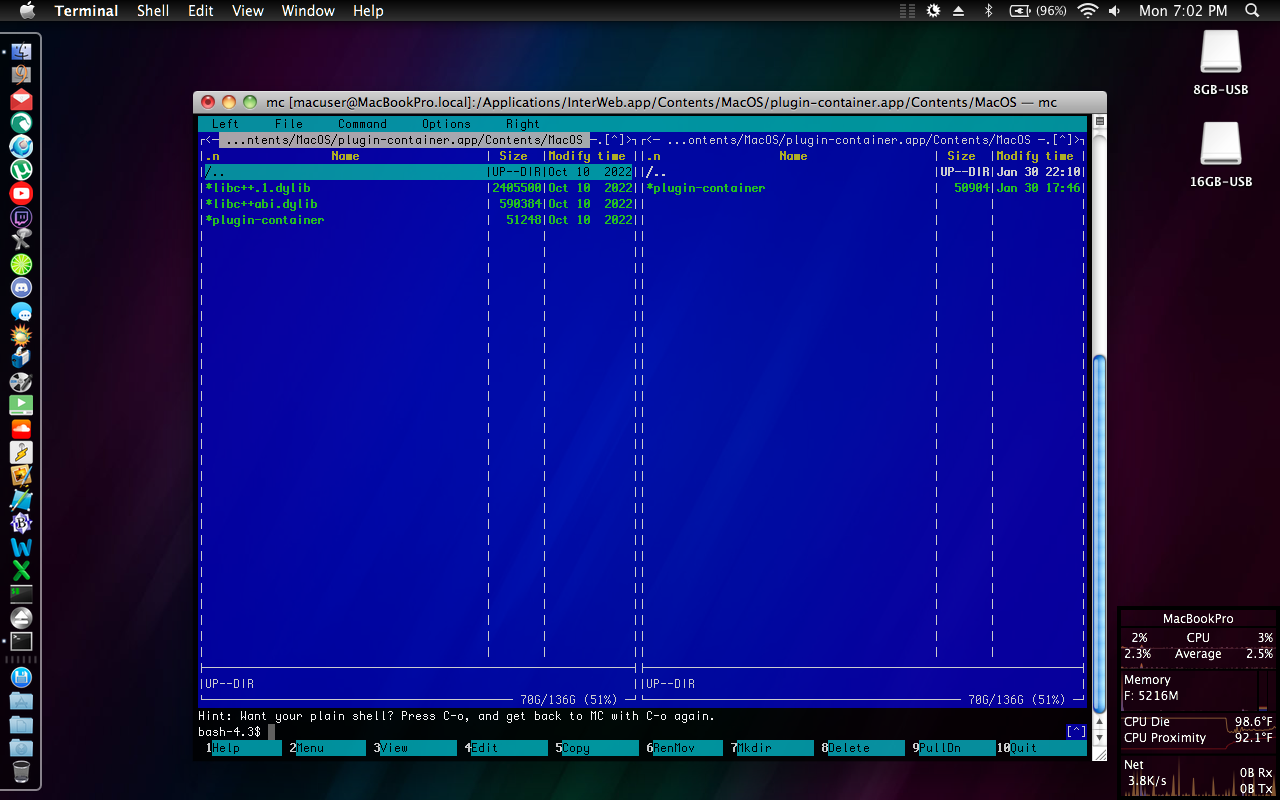The width and height of the screenshot is (1280, 800).
Task: Click the 1 Help function key button
Action: (246, 748)
